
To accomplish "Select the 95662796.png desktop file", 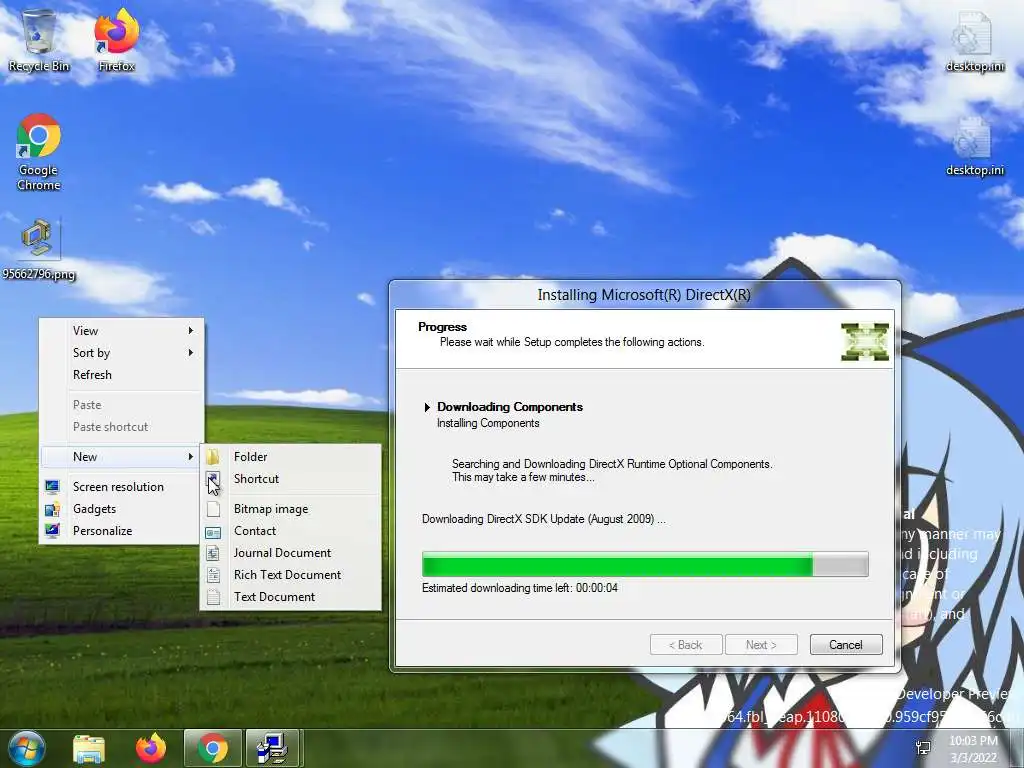I will point(39,249).
